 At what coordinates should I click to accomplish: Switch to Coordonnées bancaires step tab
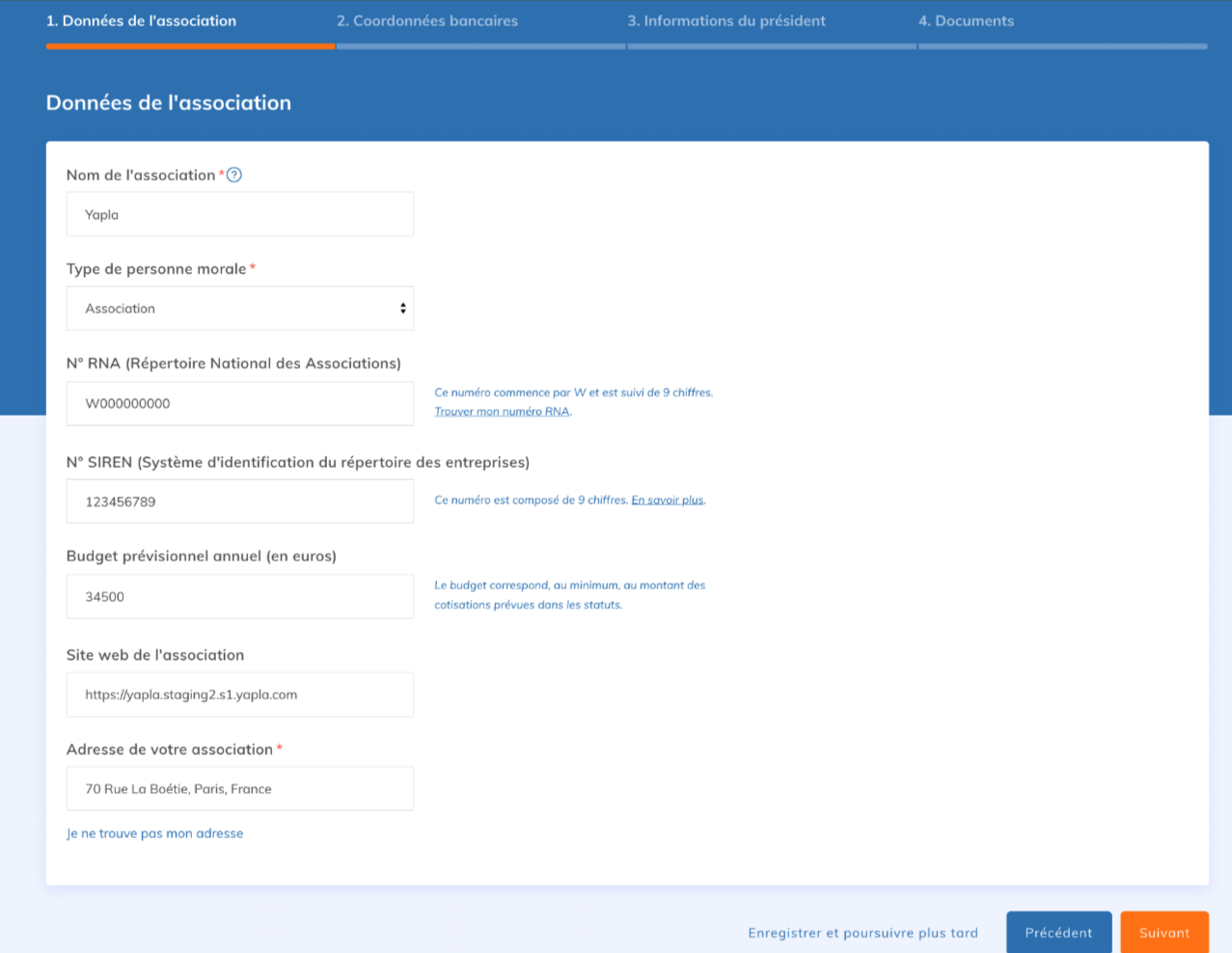coord(426,21)
